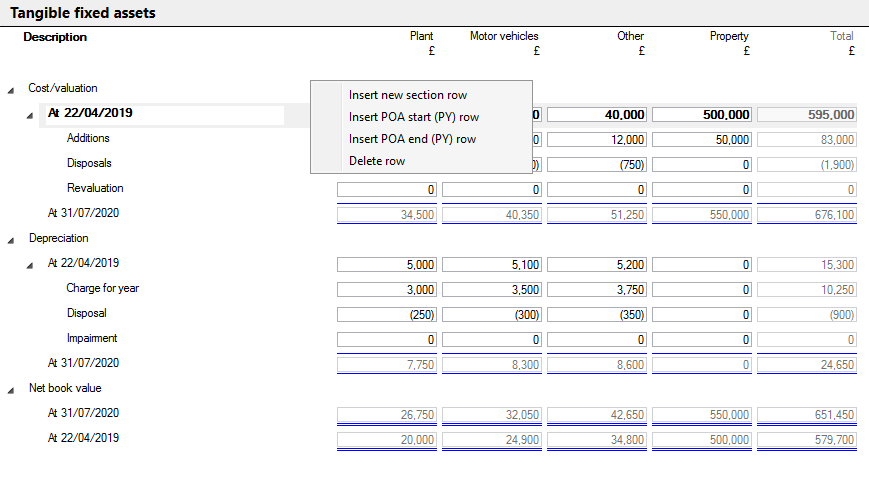Click the Plant column header
869x483 pixels.
coord(421,36)
